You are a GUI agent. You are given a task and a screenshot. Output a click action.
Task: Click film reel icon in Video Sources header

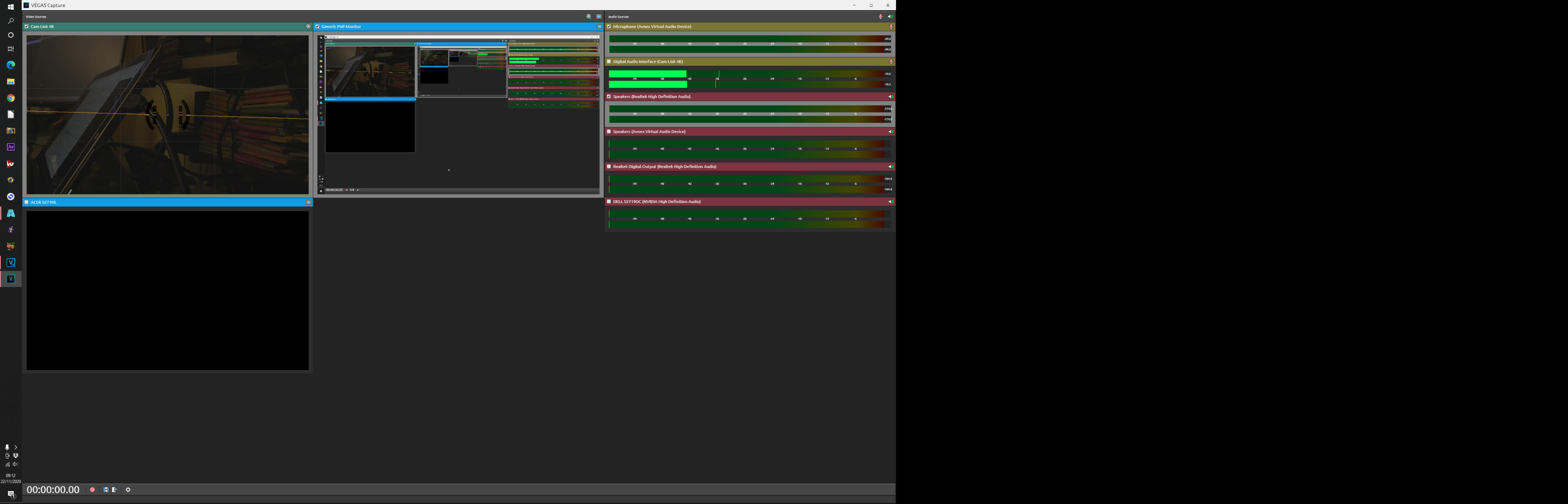coord(589,16)
